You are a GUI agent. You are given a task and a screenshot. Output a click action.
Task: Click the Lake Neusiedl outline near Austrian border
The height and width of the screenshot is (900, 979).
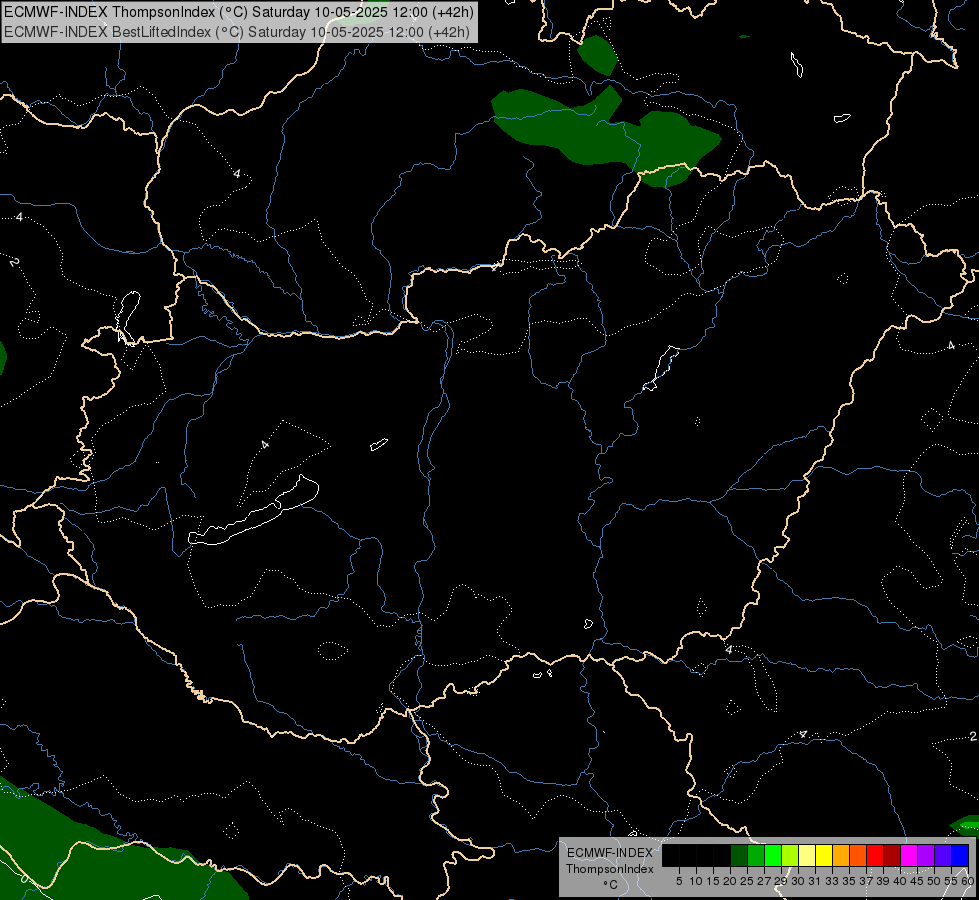coord(128,317)
